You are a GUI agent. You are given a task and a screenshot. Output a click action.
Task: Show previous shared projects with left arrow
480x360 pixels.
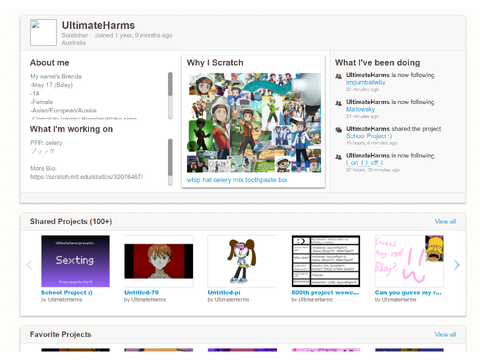(29, 265)
